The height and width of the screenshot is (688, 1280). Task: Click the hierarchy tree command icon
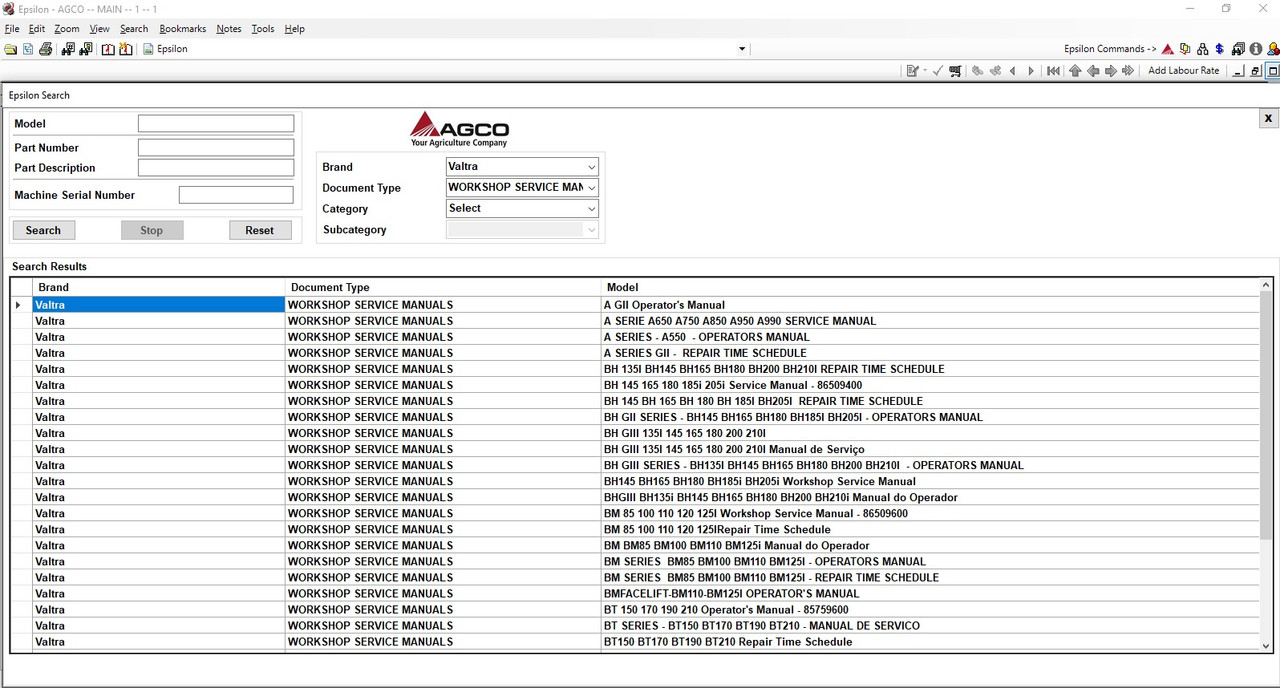tap(1203, 49)
